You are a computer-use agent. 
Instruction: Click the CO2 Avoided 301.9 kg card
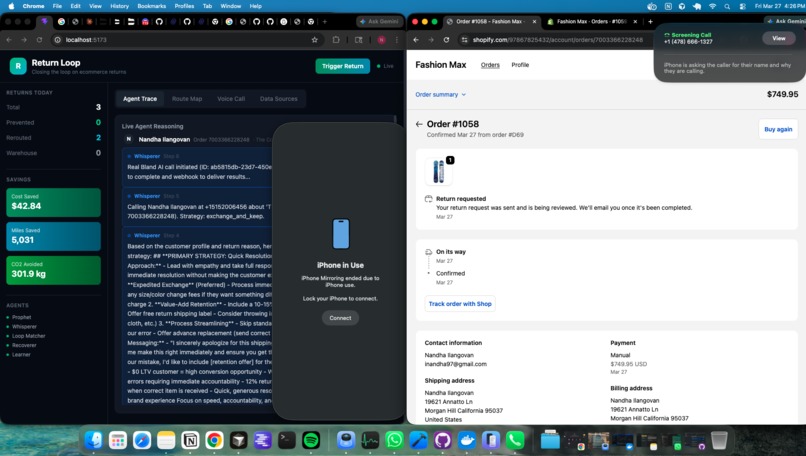pyautogui.click(x=53, y=270)
